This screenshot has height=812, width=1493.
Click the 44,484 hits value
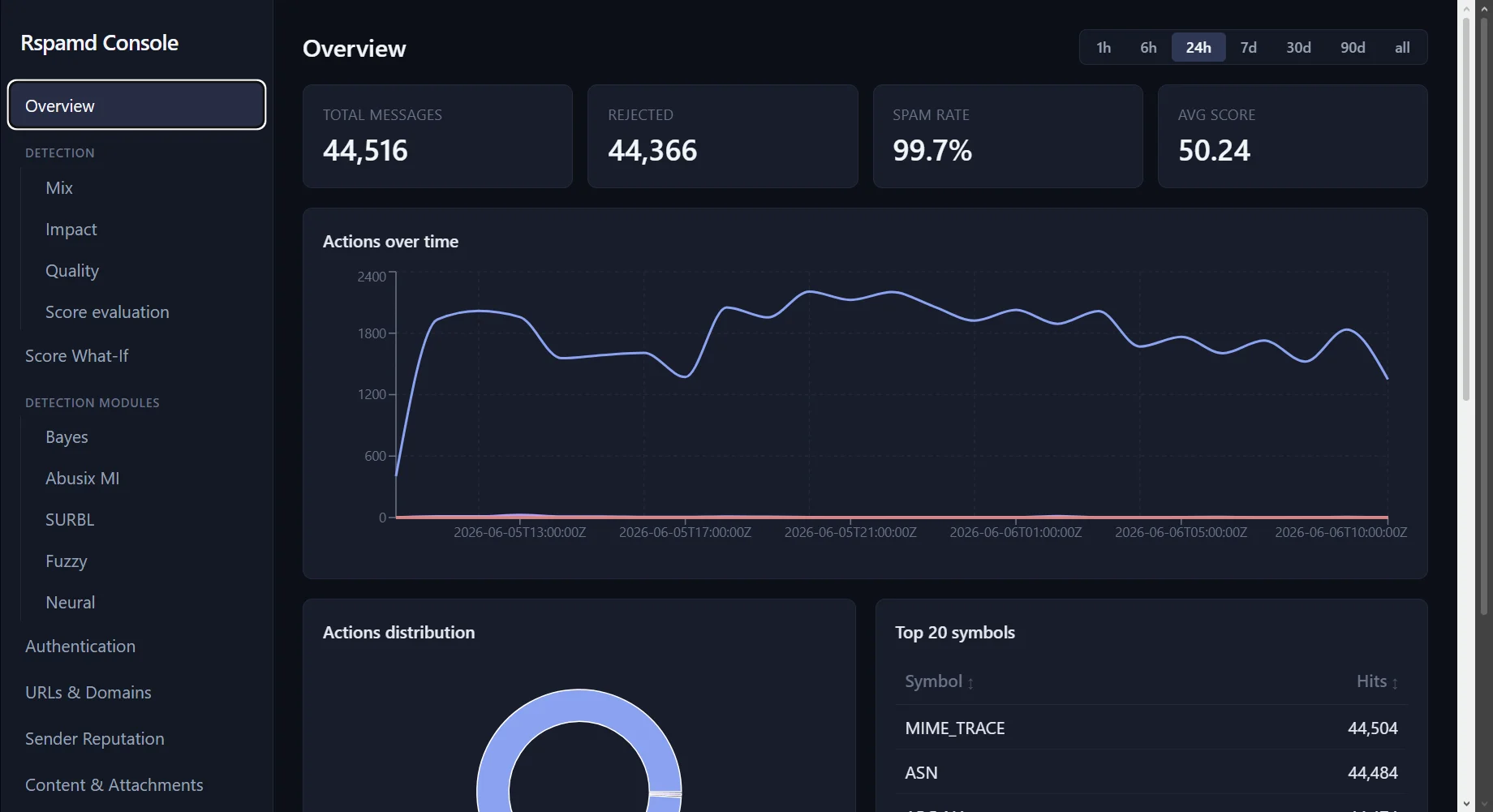[1372, 772]
